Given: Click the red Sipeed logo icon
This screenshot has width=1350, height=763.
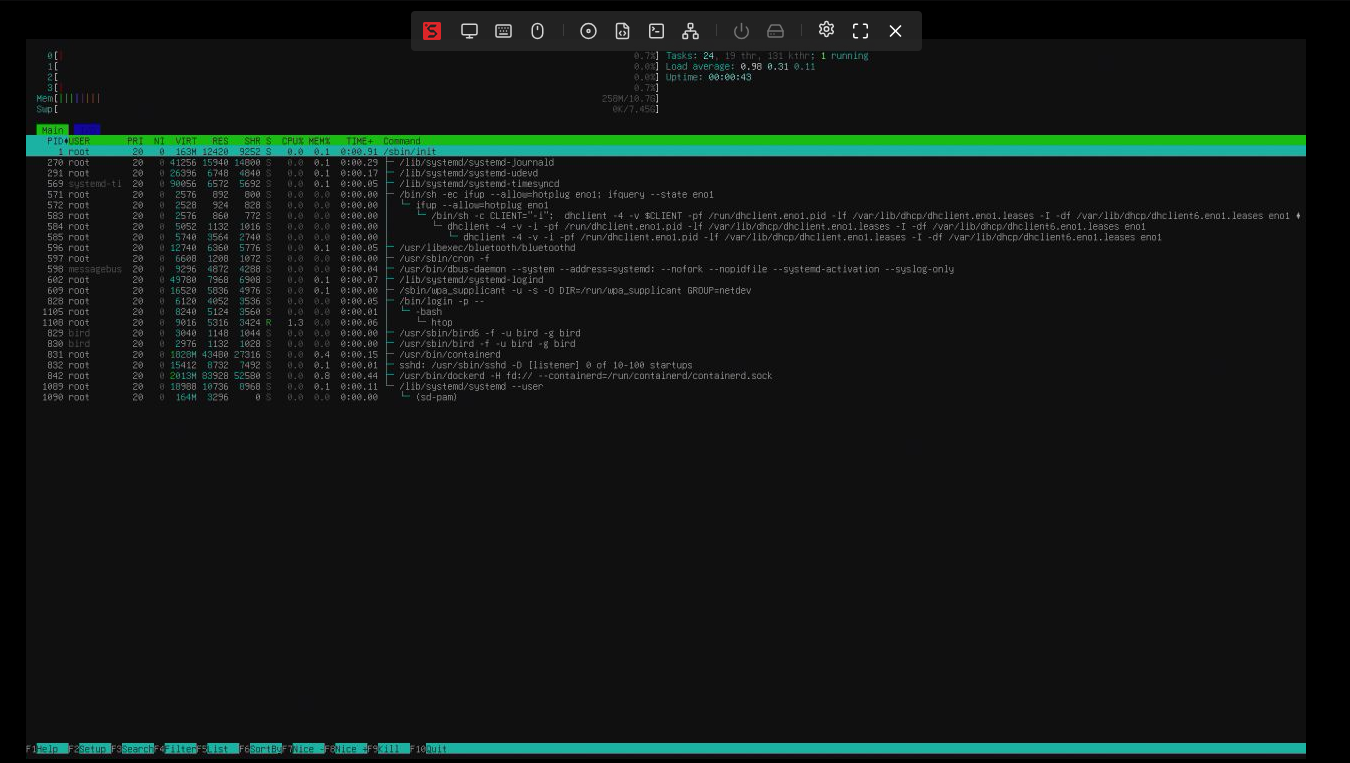Looking at the screenshot, I should [432, 31].
